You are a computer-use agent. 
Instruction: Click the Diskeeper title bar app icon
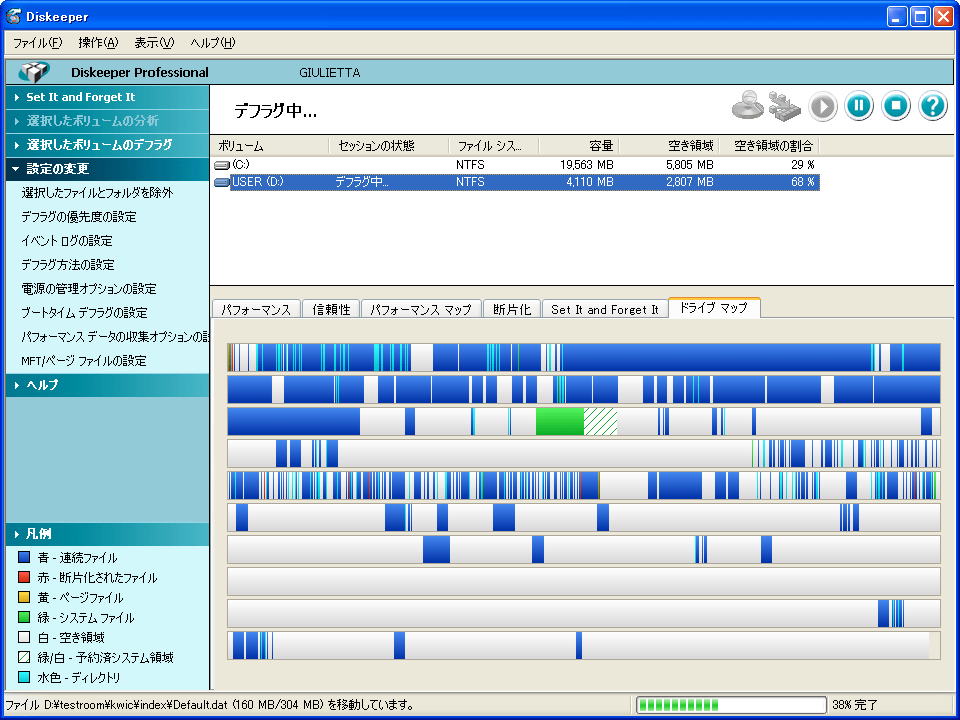coord(13,16)
